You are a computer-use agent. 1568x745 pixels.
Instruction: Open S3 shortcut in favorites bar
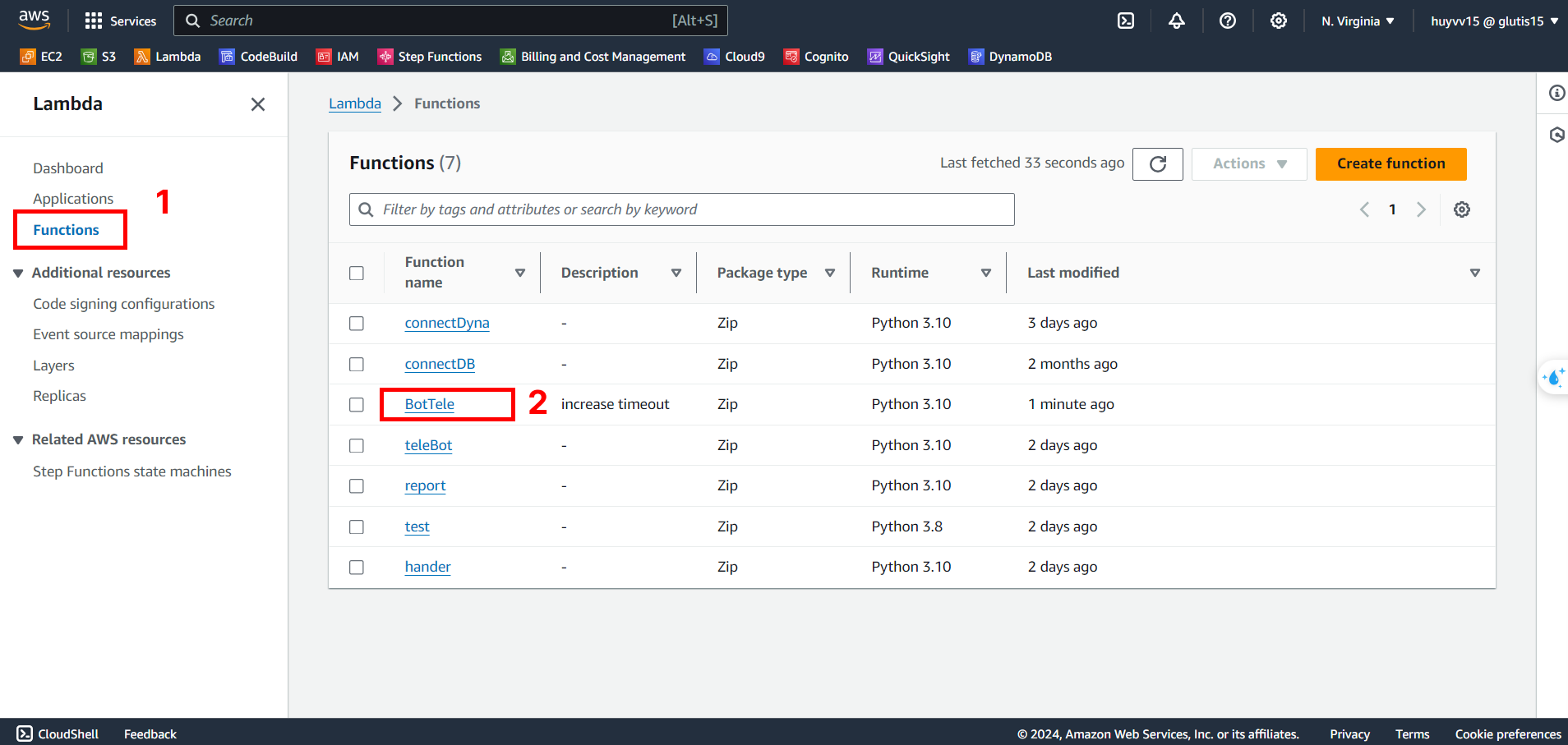(99, 57)
